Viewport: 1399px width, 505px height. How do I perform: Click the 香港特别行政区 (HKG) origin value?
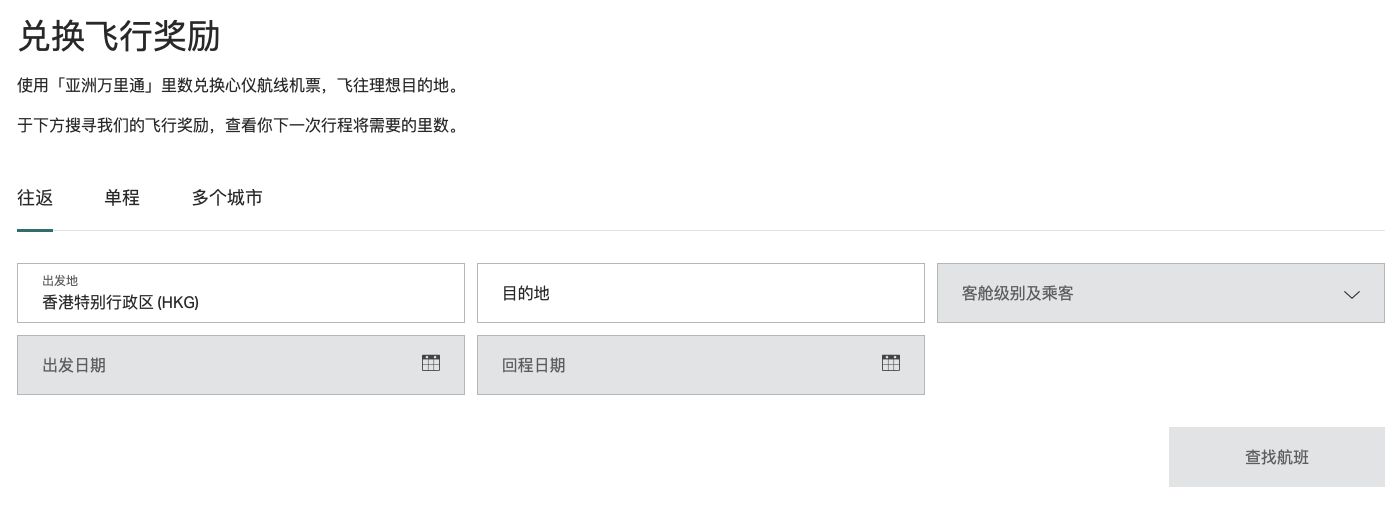click(120, 302)
